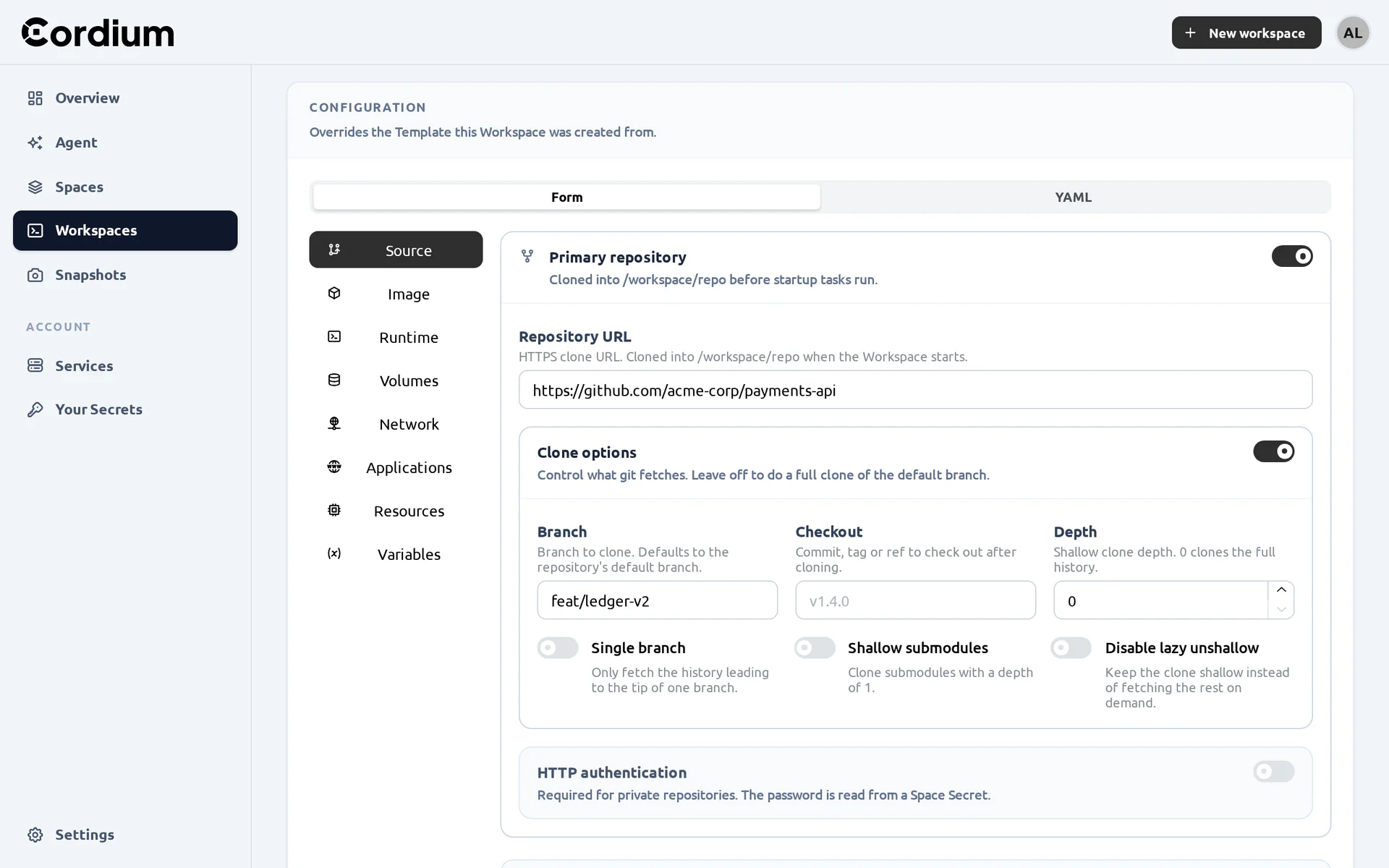Switch to the YAML tab

tap(1074, 197)
